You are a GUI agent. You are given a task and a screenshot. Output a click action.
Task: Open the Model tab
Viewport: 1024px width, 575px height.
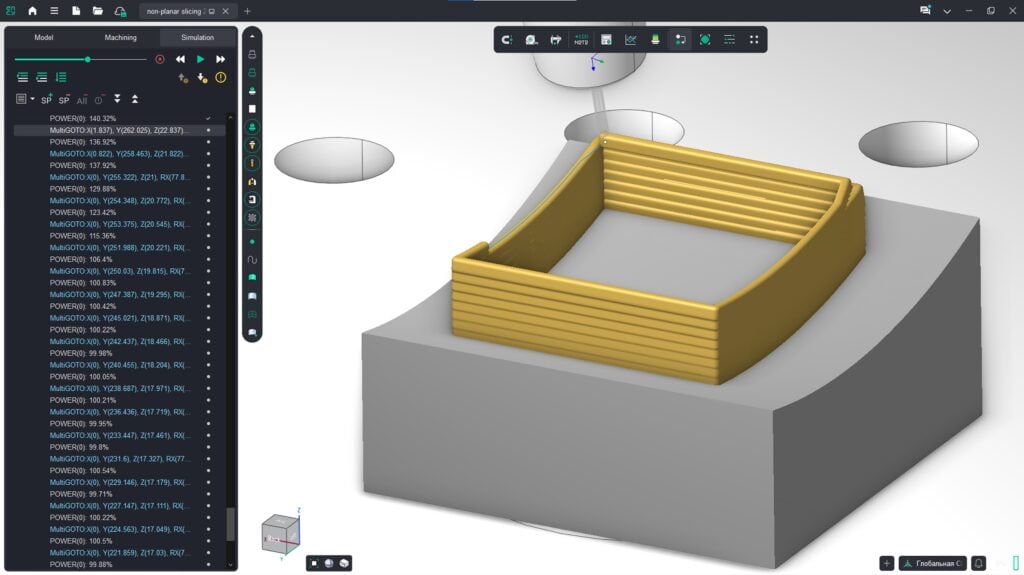tap(44, 38)
